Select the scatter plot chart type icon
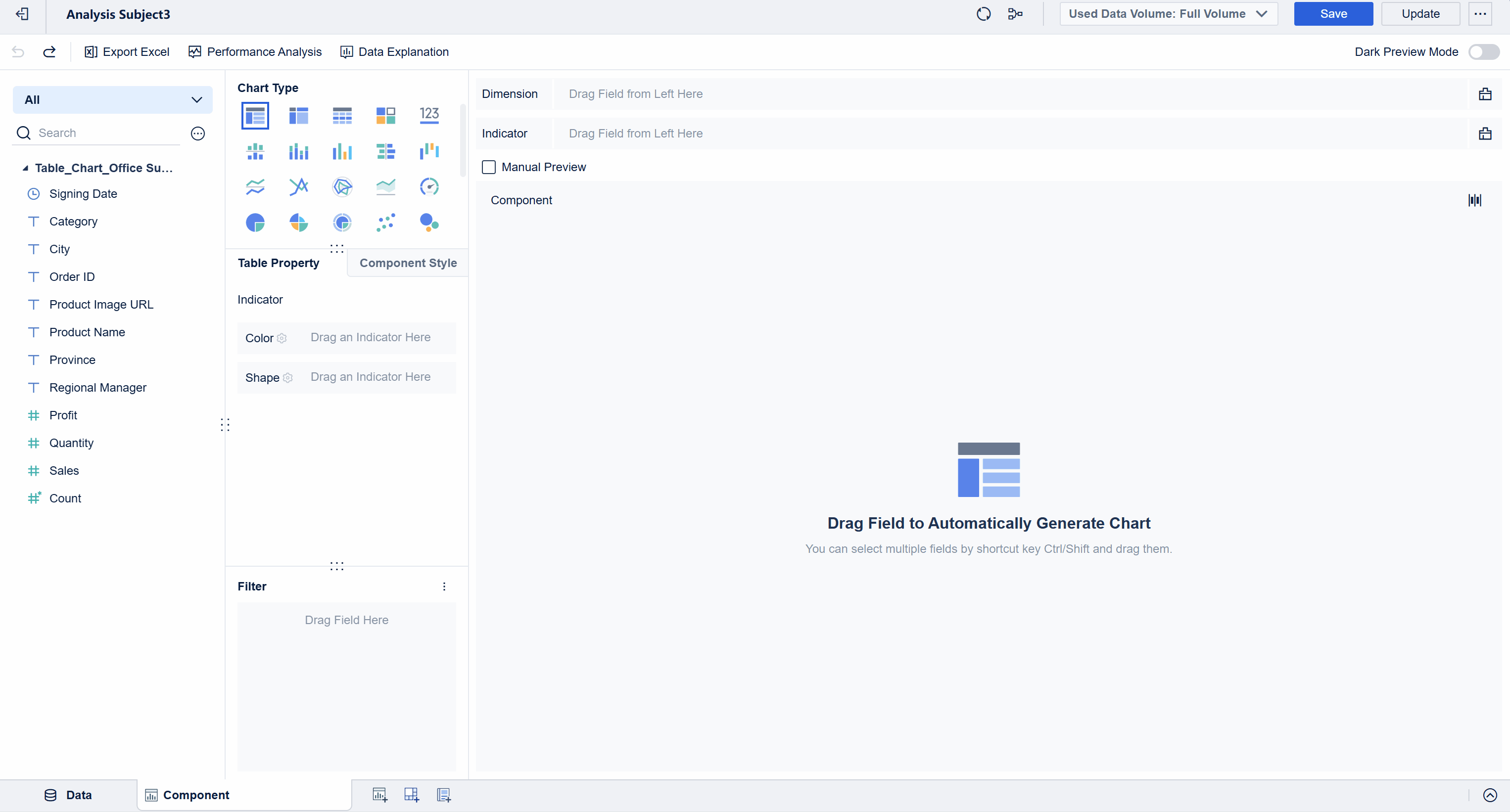Image resolution: width=1510 pixels, height=812 pixels. [x=386, y=223]
